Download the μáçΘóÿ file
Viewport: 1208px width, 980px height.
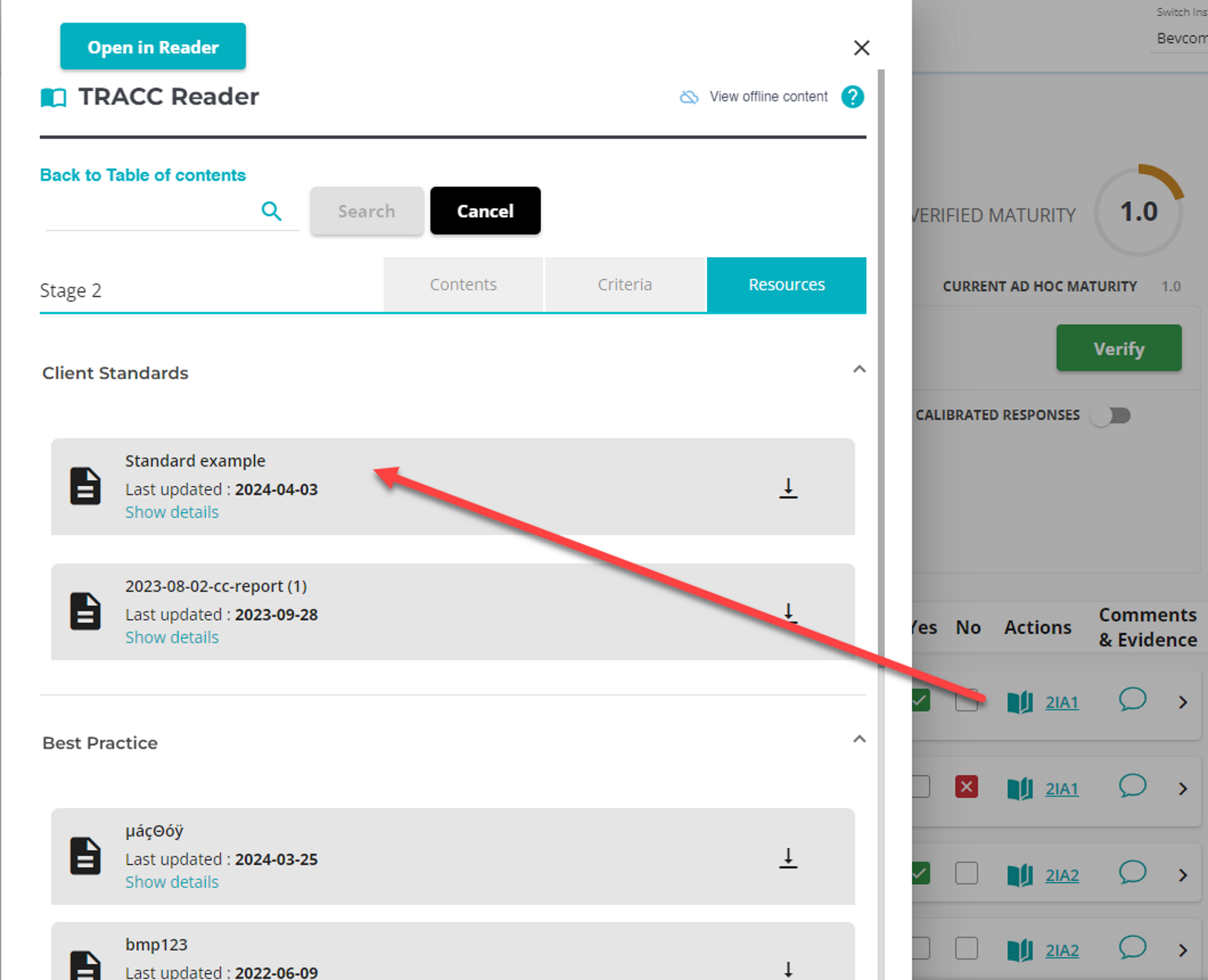point(788,858)
